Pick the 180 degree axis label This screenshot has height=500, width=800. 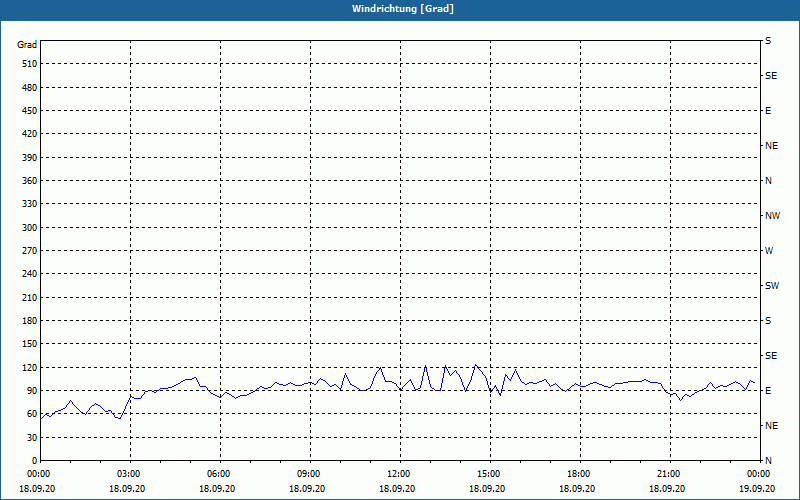pos(30,320)
